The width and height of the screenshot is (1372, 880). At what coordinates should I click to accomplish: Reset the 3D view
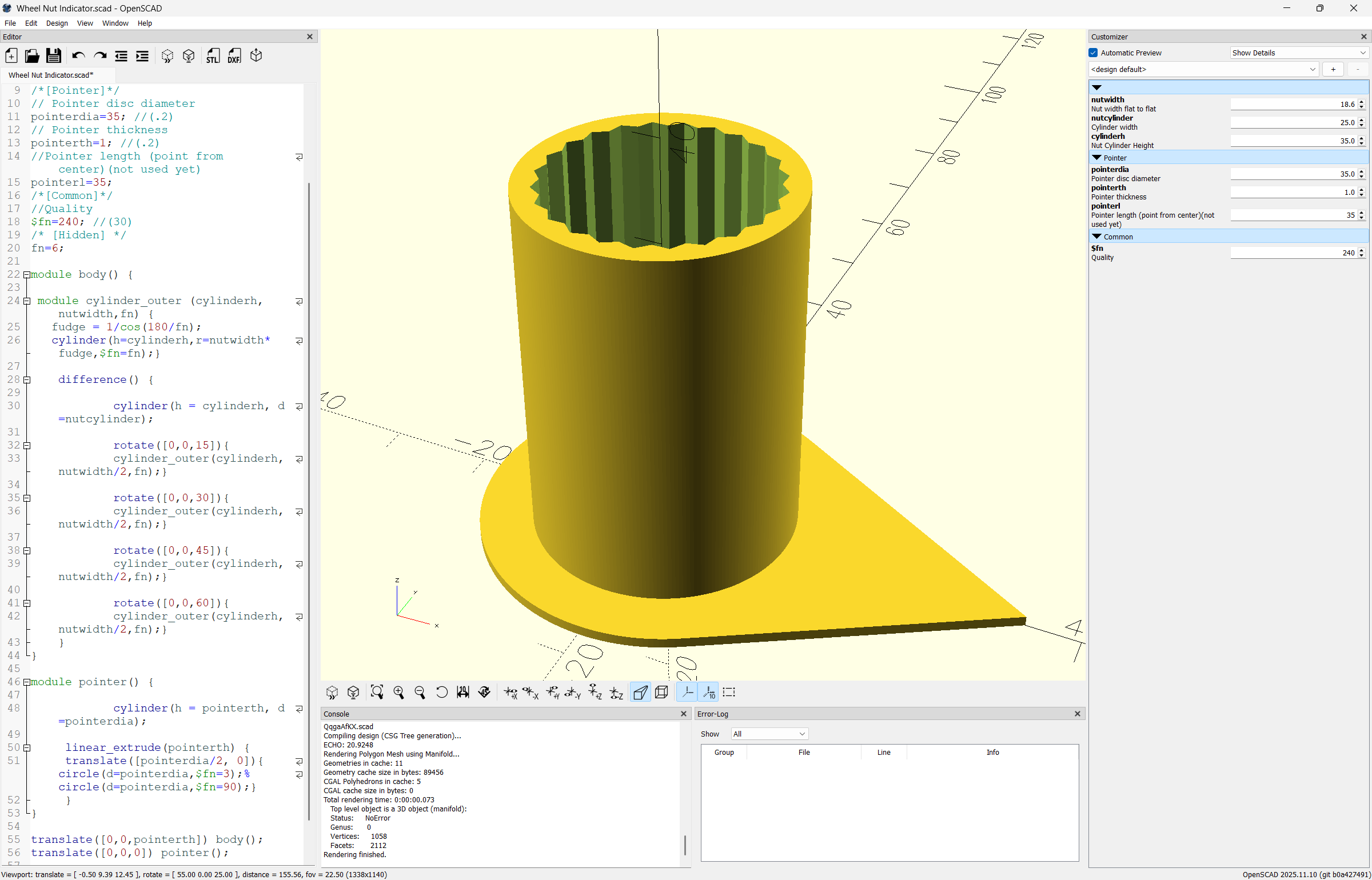(441, 693)
